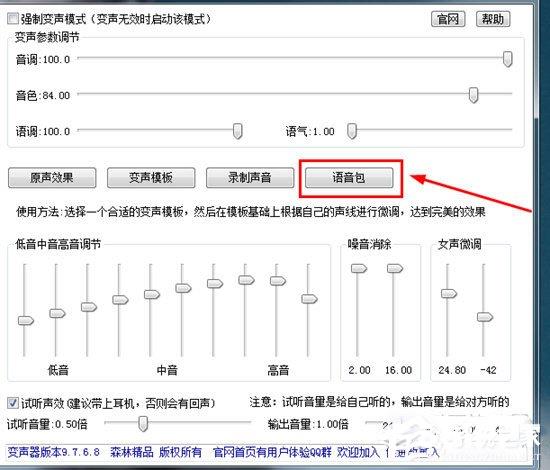Open the 官网 website button

(448, 19)
